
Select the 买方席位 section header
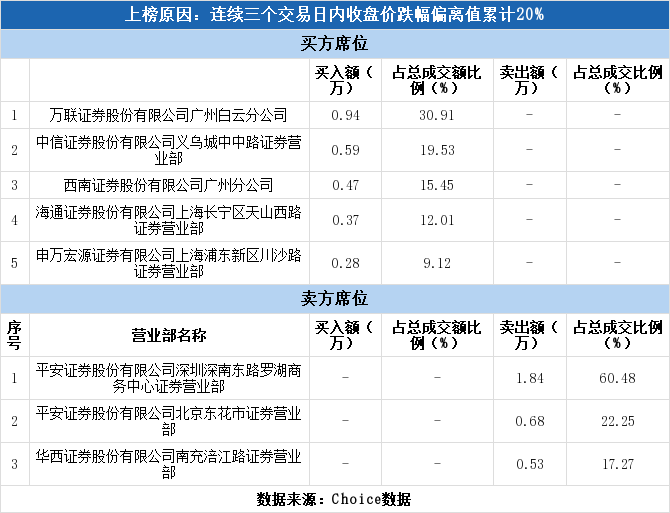pos(334,44)
